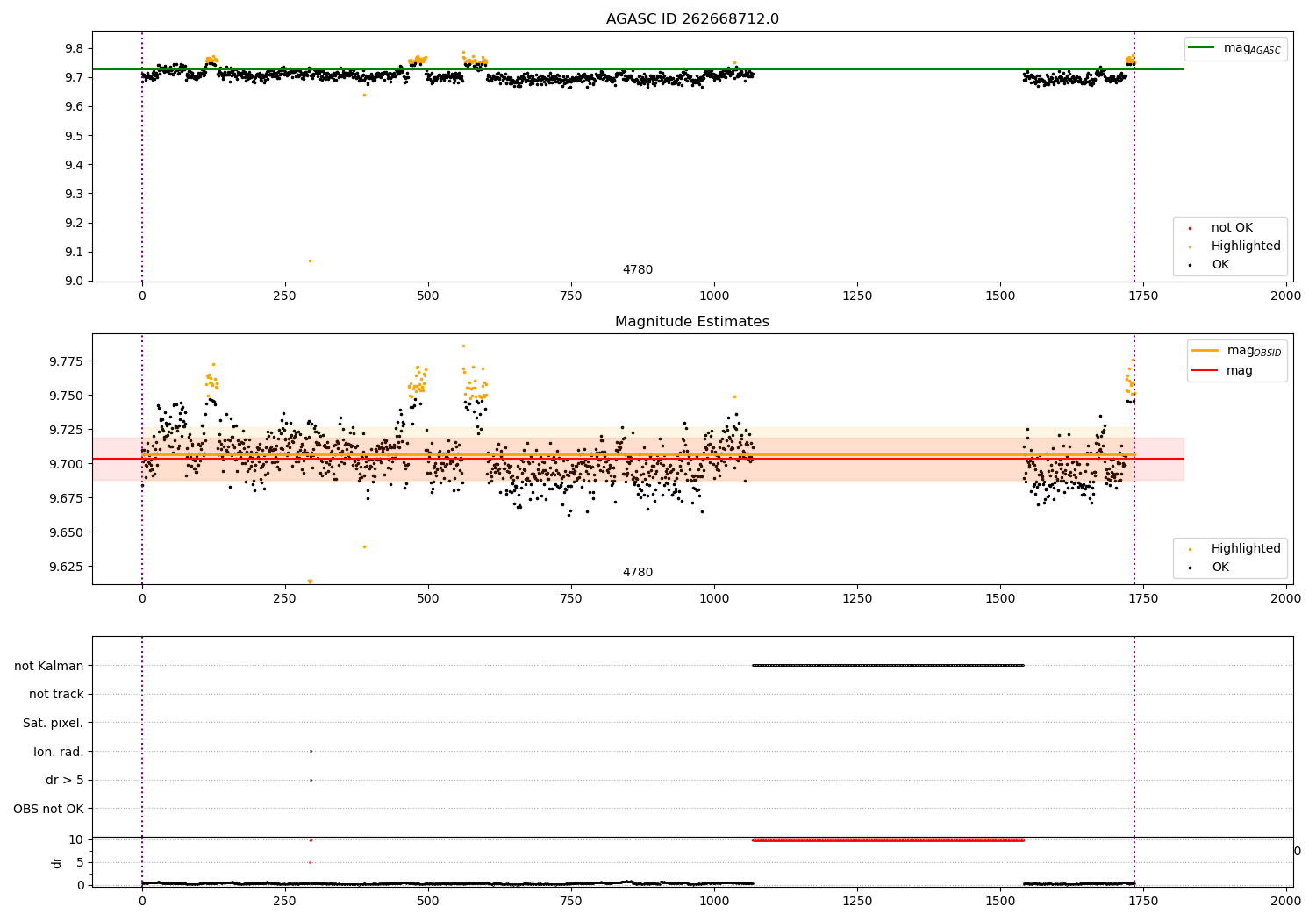Click the '9.700' y-tick label
The height and width of the screenshot is (921, 1316).
pyautogui.click(x=67, y=464)
